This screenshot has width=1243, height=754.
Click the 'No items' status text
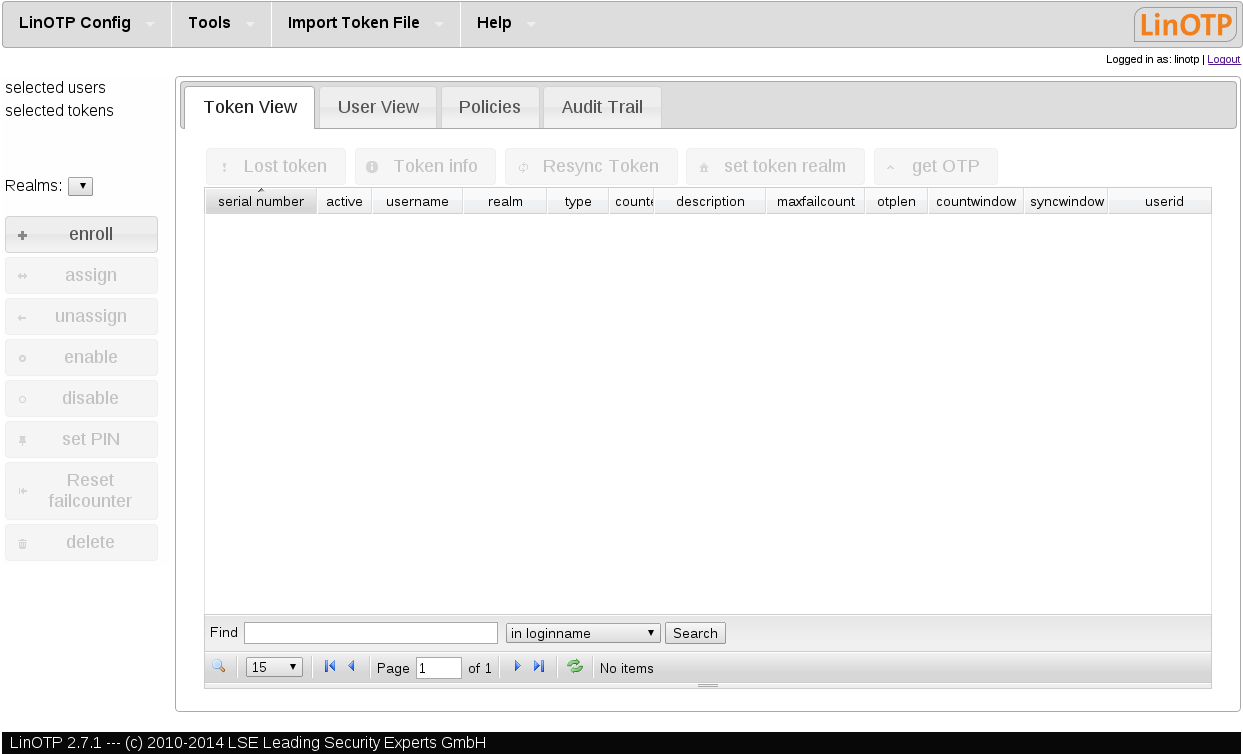[627, 668]
